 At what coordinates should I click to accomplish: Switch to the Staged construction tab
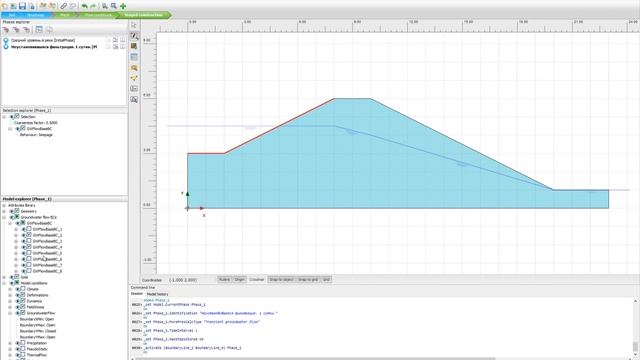143,15
